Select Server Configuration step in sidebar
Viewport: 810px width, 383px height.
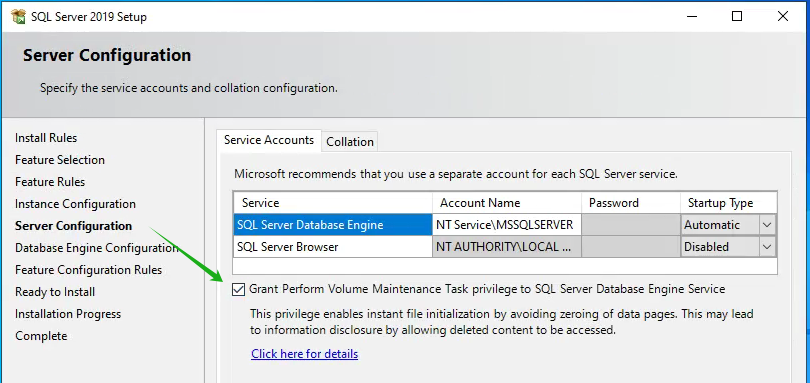(x=73, y=226)
